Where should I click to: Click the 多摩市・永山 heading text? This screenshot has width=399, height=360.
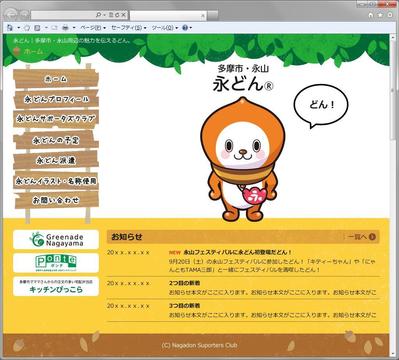coord(243,68)
